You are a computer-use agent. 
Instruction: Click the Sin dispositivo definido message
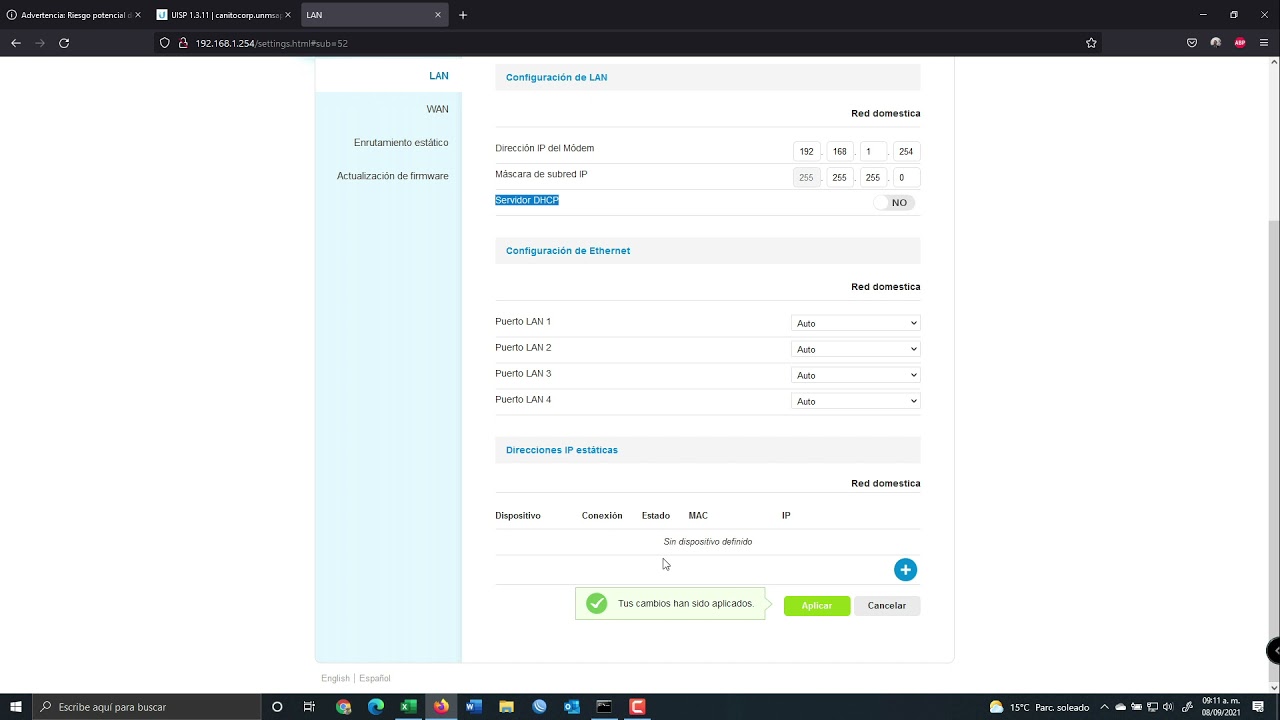pos(708,542)
